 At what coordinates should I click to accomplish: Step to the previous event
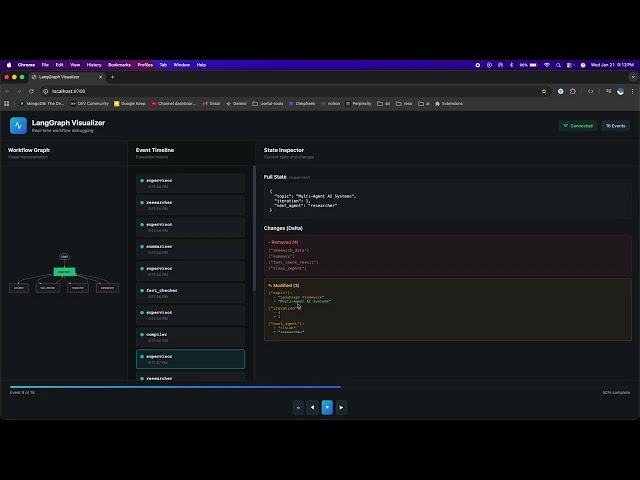point(313,407)
